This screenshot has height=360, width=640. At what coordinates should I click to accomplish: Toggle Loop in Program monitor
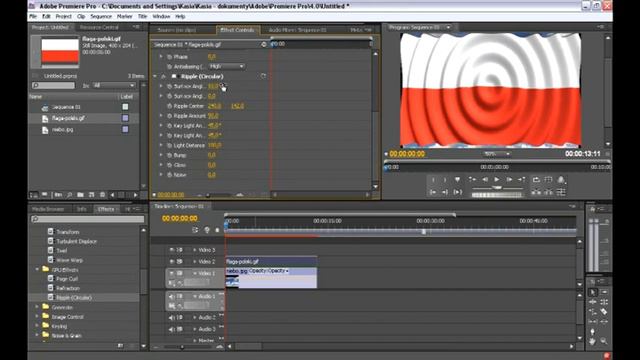coord(536,180)
